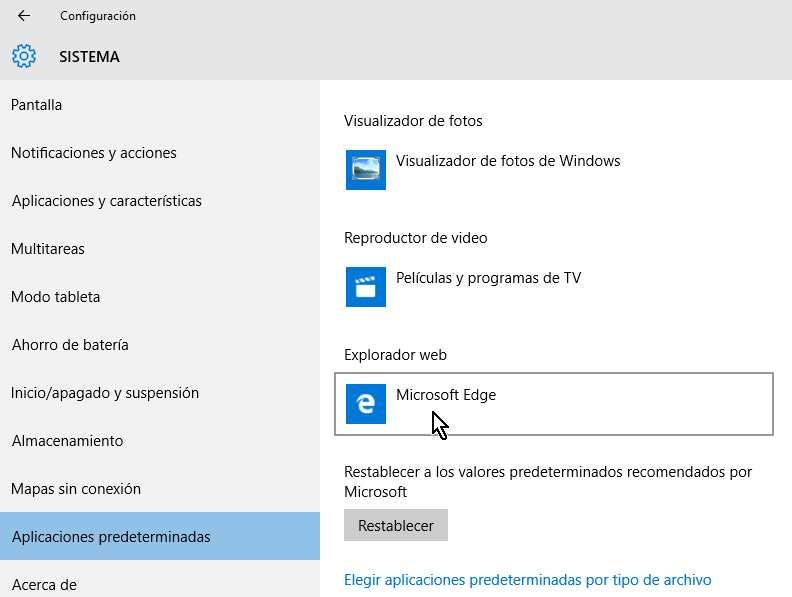Image resolution: width=792 pixels, height=597 pixels.
Task: Click the Explorador web label
Action: pyautogui.click(x=395, y=355)
